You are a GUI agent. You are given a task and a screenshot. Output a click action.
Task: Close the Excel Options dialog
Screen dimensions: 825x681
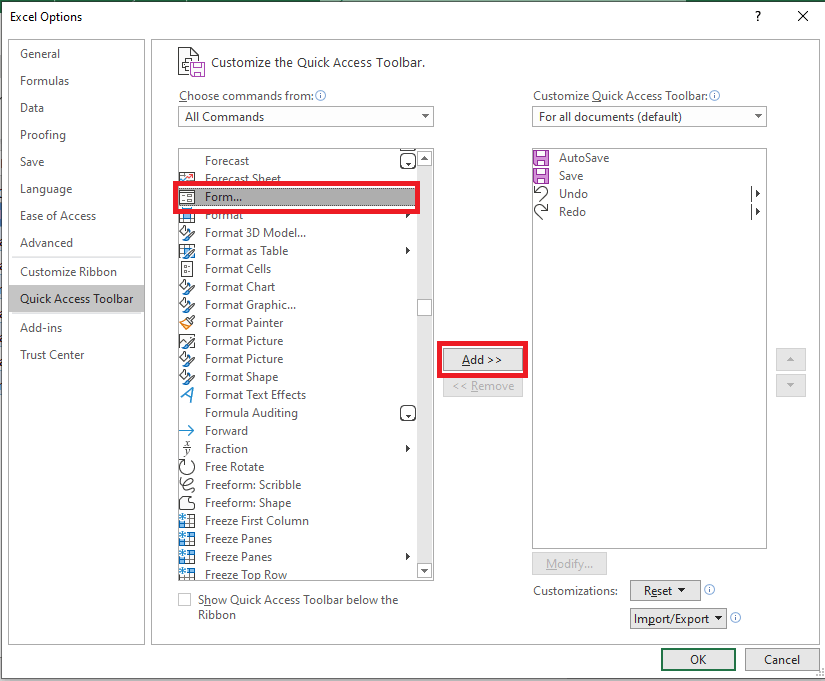coord(803,16)
